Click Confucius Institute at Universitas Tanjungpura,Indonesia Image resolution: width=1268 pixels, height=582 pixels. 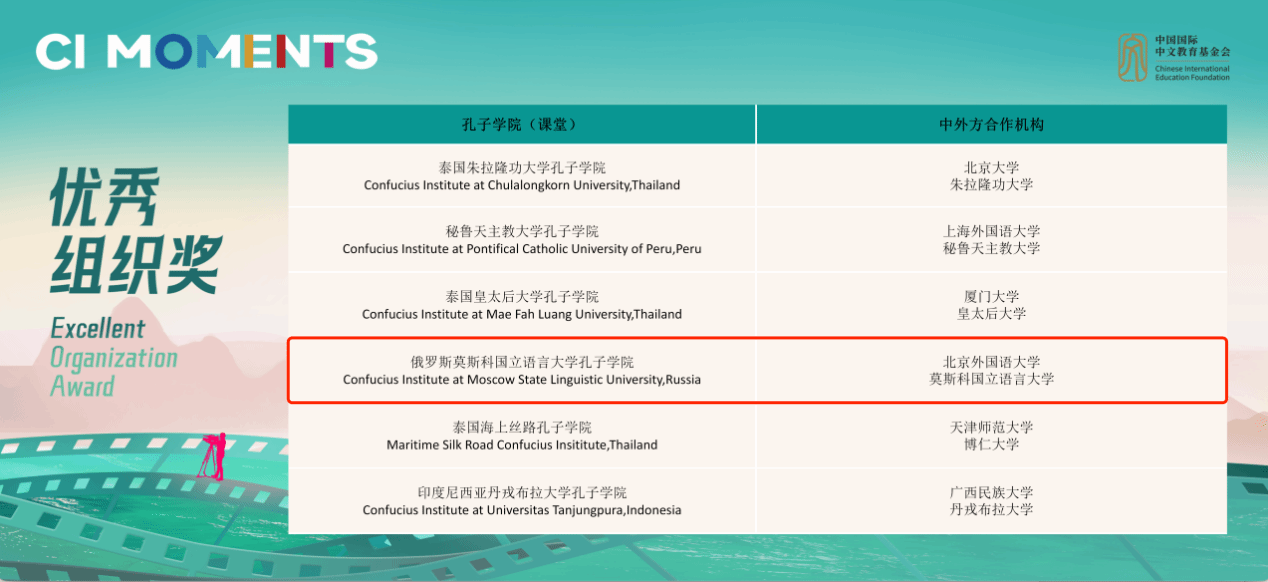point(522,510)
